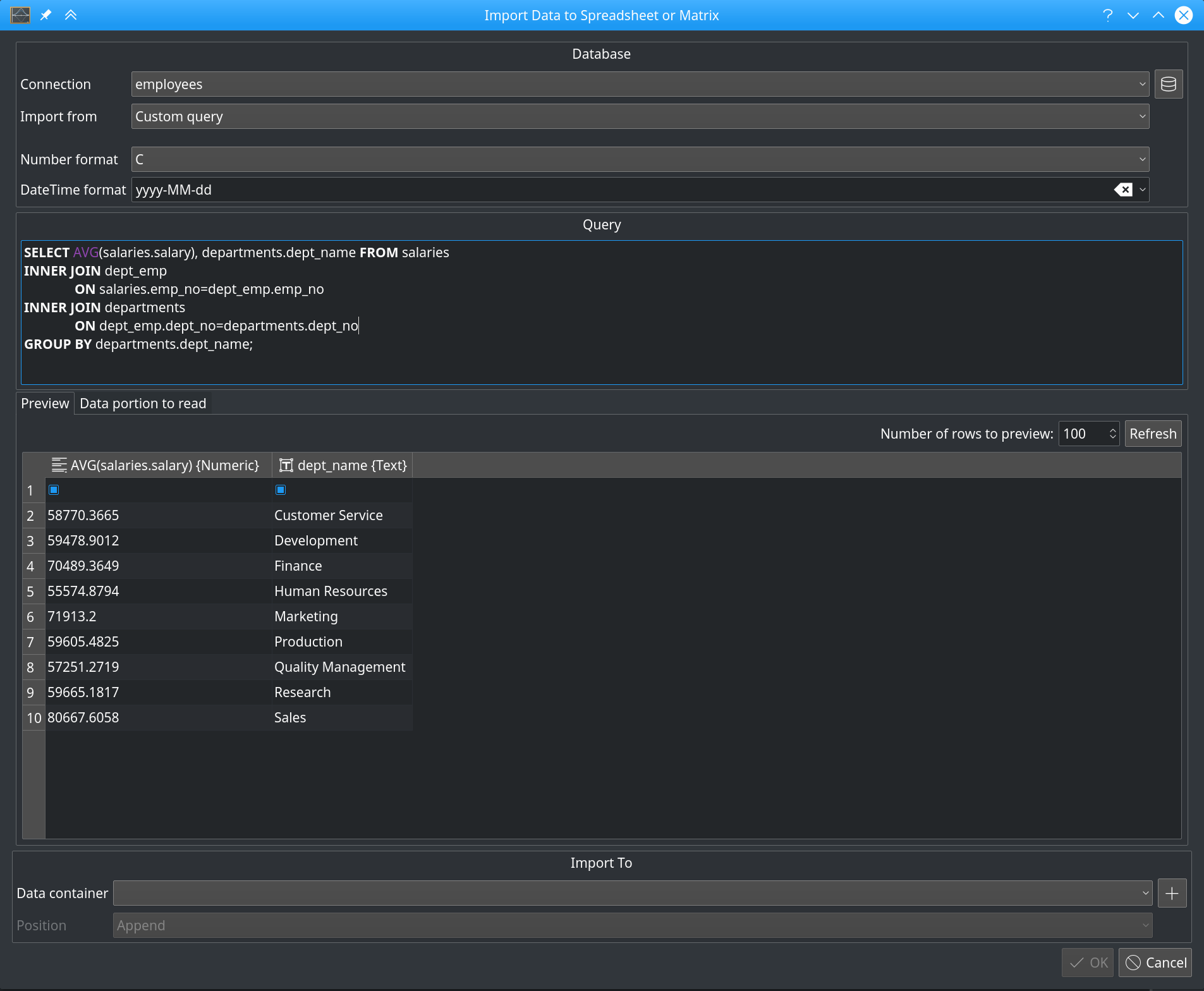
Task: Shade dialog using double-chevron titlebar icon
Action: coord(71,15)
